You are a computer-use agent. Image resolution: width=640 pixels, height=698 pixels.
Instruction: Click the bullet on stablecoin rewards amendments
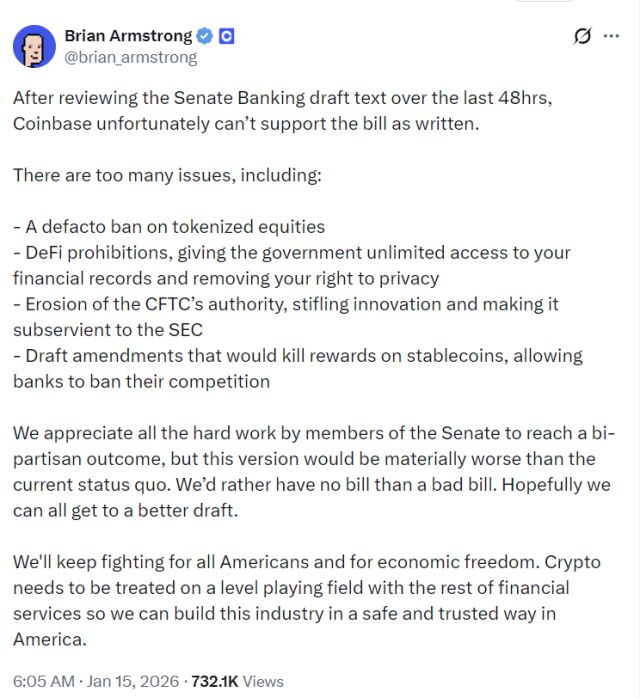[x=297, y=368]
